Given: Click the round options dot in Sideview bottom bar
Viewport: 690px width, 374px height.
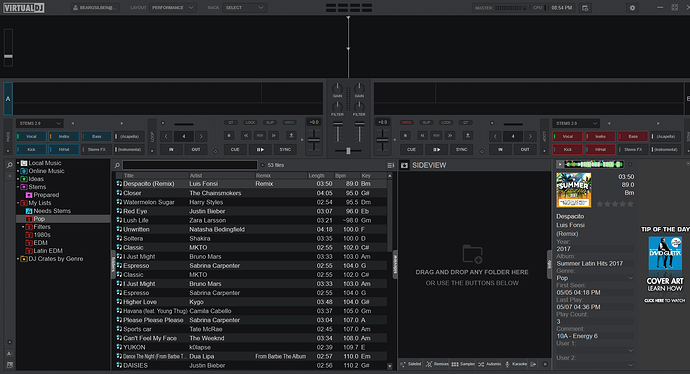Looking at the screenshot, I should tap(545, 364).
